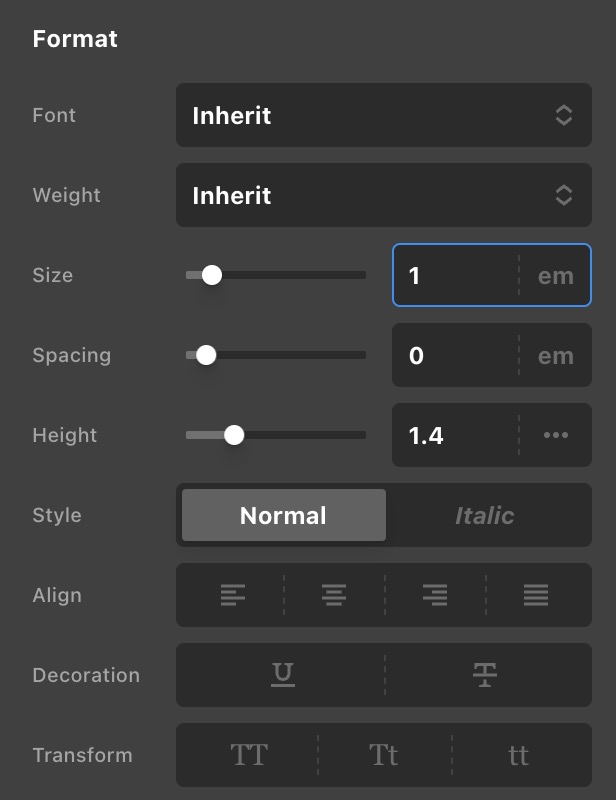Open the line Height unit options
This screenshot has height=800, width=616.
click(556, 435)
